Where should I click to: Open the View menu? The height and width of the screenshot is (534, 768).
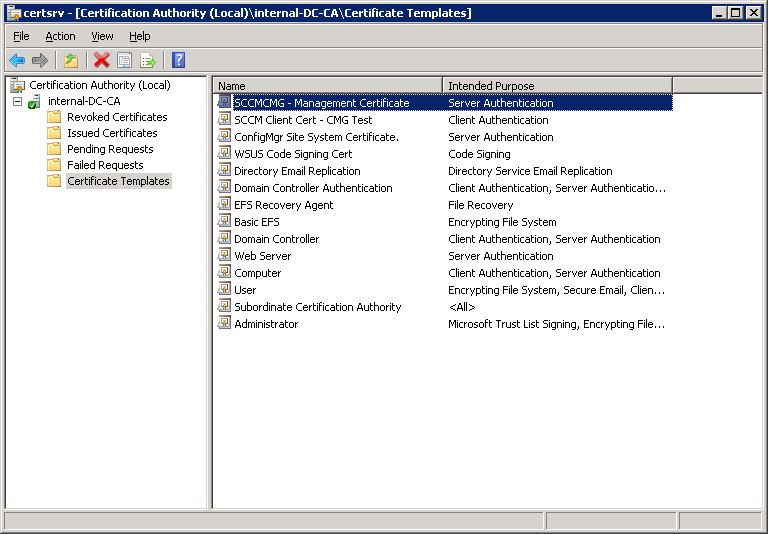click(x=102, y=36)
